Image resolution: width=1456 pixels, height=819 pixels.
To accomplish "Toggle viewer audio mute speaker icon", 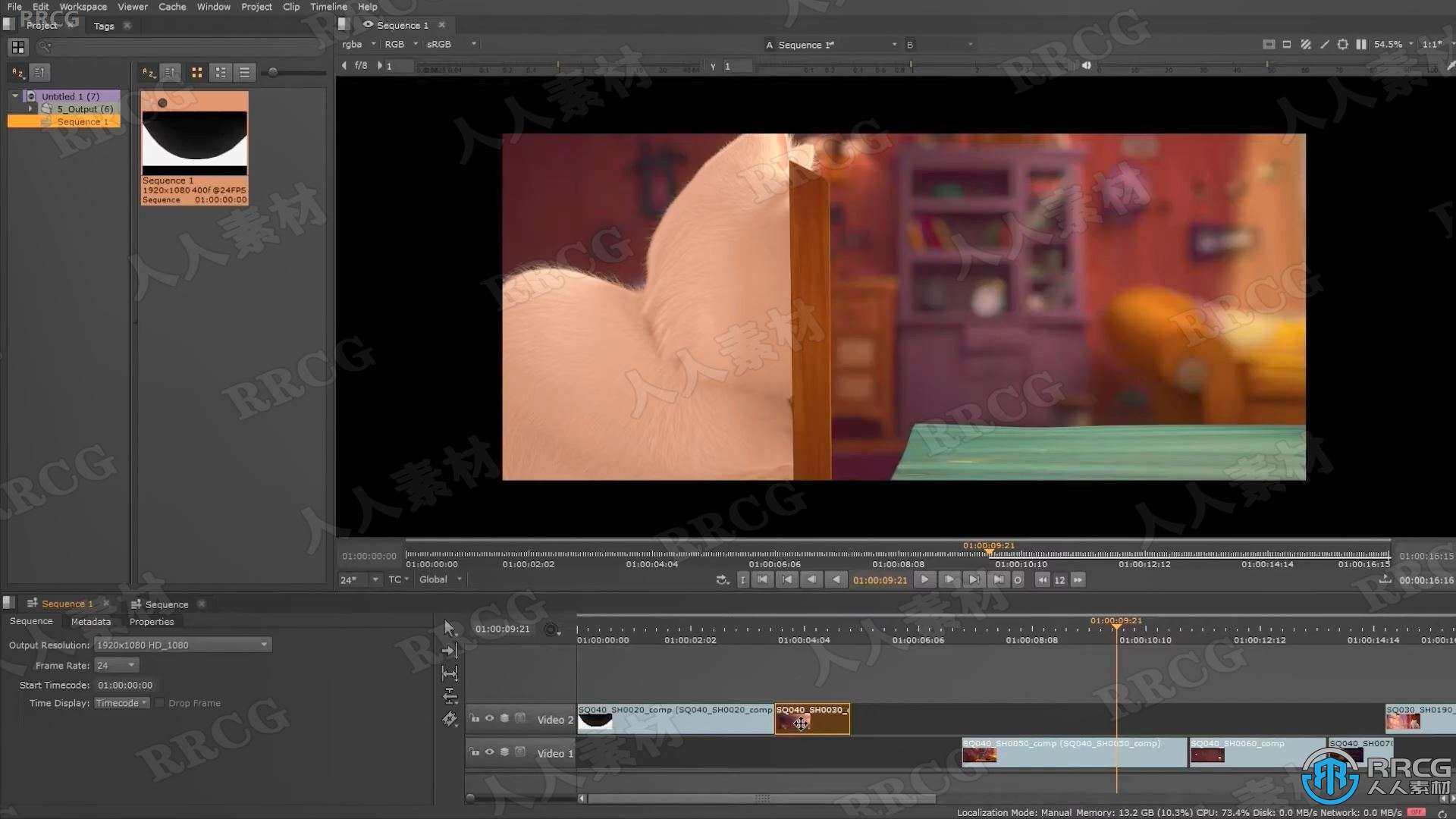I will point(1086,66).
